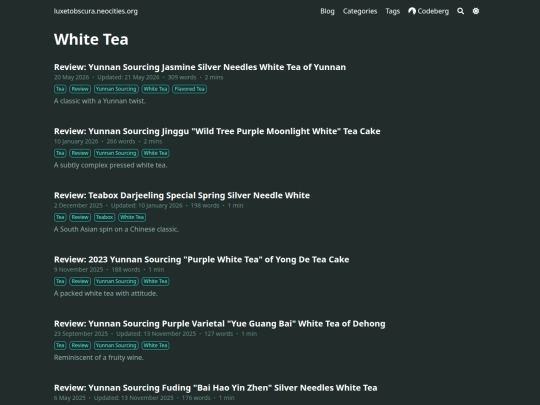Select Yunnan Sourcing tag under Jinggu post
Image resolution: width=540 pixels, height=405 pixels.
pos(116,153)
